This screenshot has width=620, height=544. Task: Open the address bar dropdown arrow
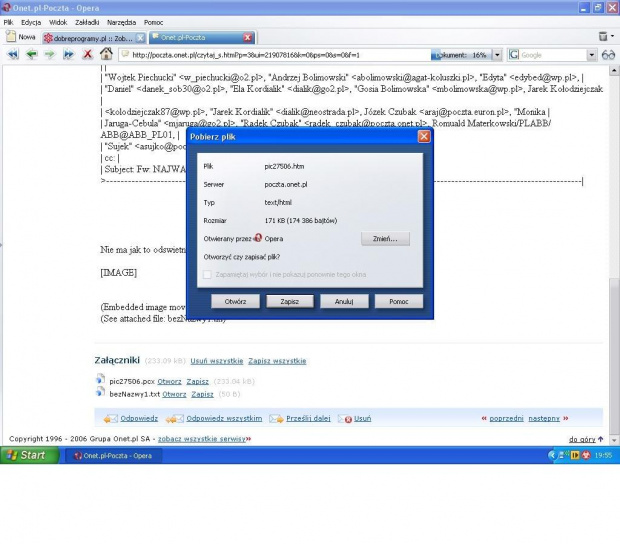(x=497, y=55)
